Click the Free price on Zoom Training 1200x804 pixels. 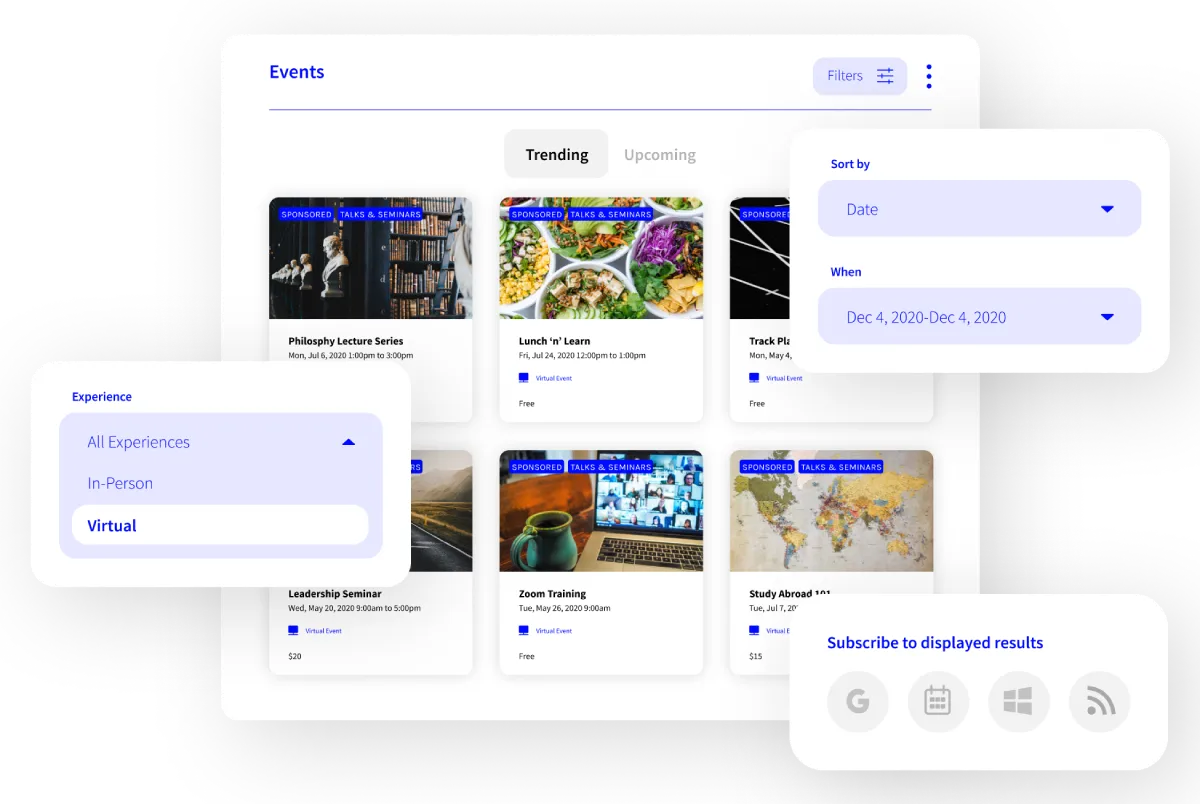[x=527, y=656]
